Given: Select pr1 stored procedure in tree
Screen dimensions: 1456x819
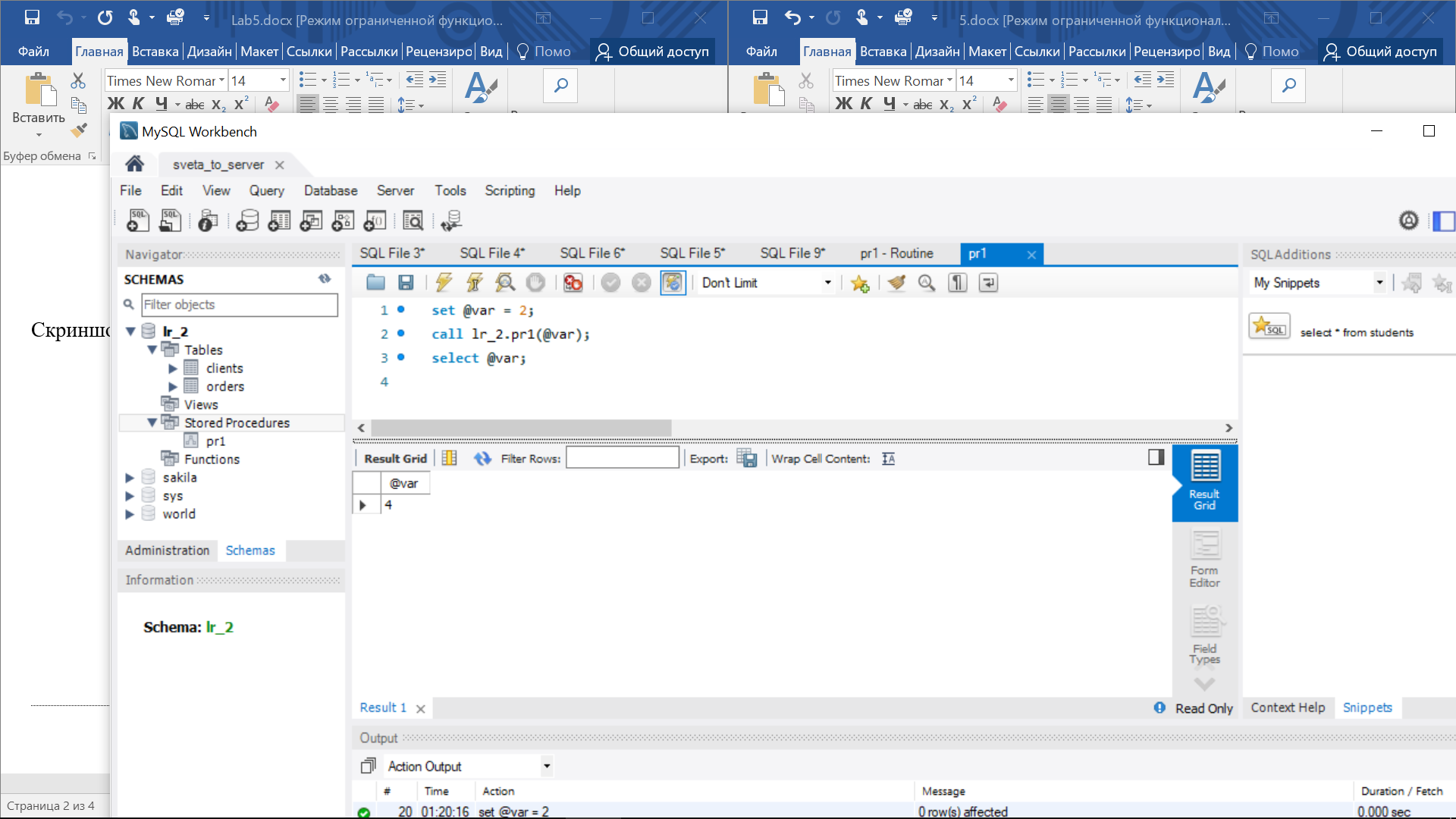Looking at the screenshot, I should (215, 441).
